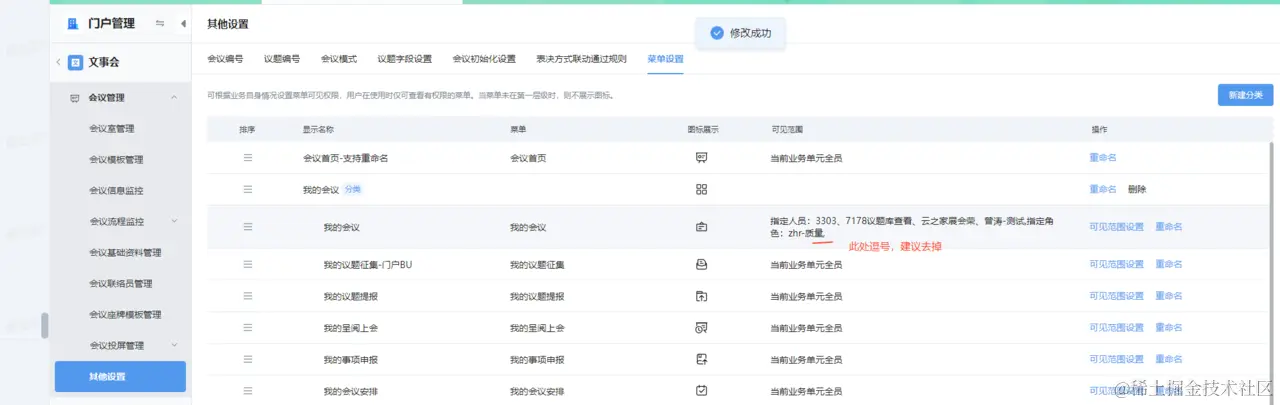Click the display icon in 会议首页 row
The image size is (1280, 405).
(x=702, y=158)
